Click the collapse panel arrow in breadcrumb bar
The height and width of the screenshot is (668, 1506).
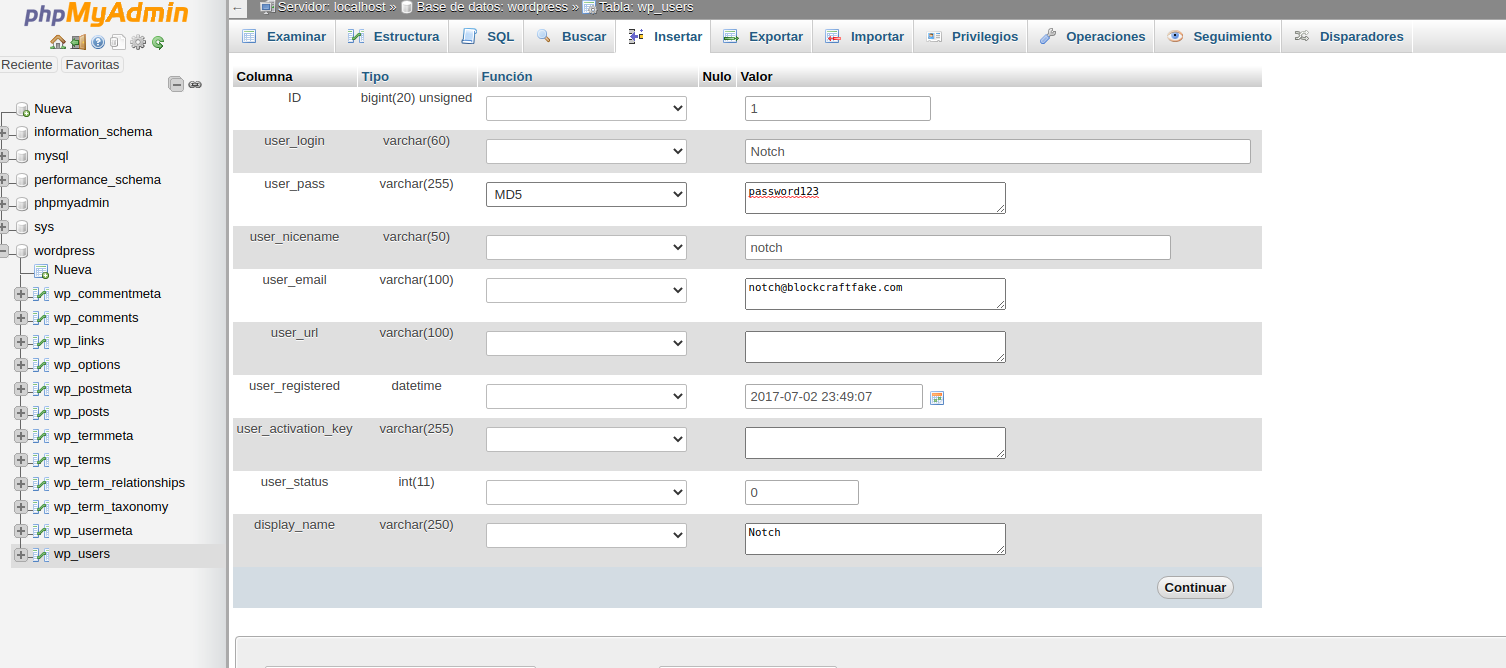tap(237, 8)
